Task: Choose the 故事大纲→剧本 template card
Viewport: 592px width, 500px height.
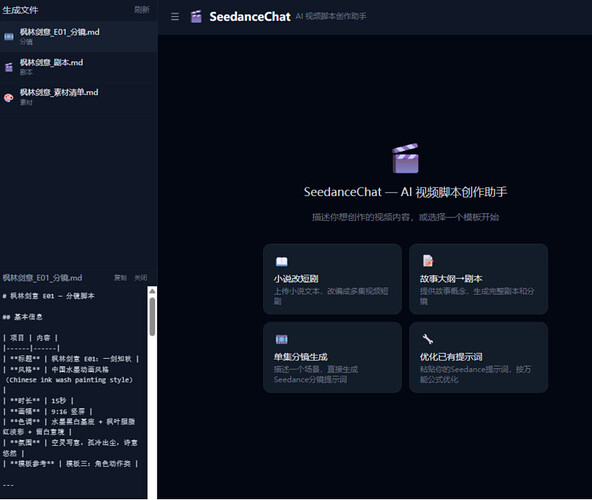Action: 478,279
